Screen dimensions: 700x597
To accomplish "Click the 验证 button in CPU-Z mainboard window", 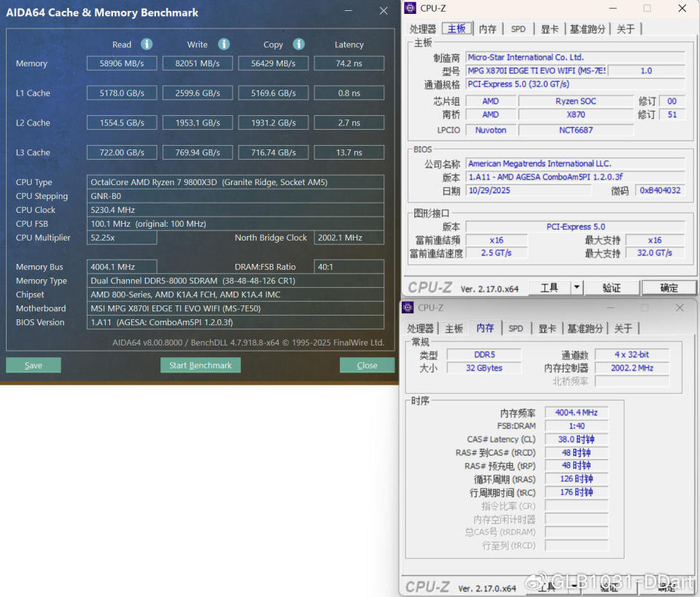I will (612, 288).
